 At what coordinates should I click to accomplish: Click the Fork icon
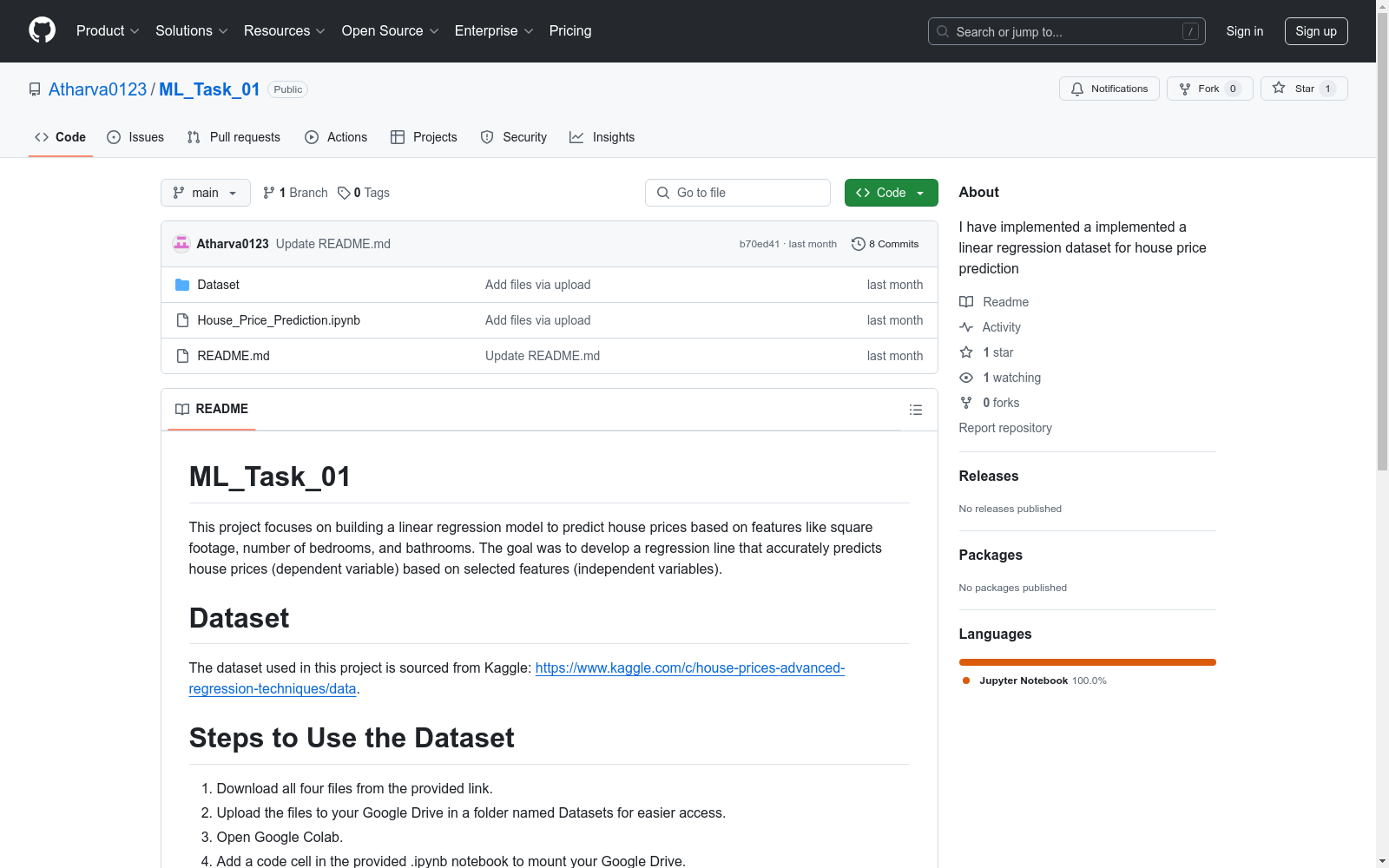1185,89
